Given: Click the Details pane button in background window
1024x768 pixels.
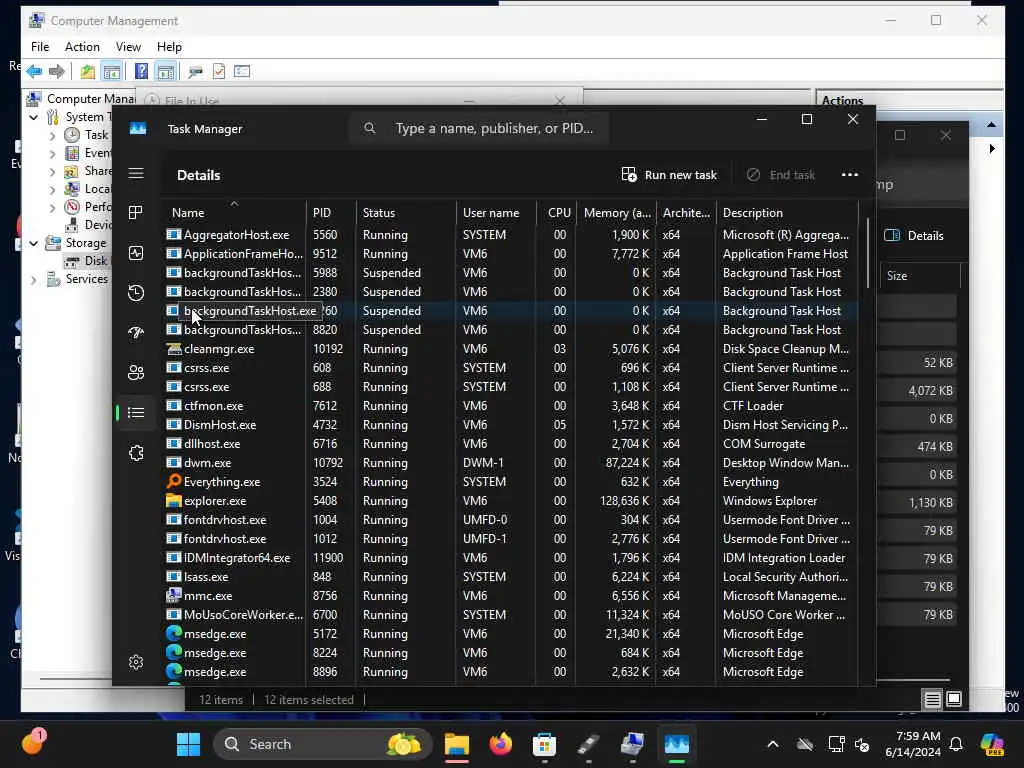Looking at the screenshot, I should tap(914, 236).
